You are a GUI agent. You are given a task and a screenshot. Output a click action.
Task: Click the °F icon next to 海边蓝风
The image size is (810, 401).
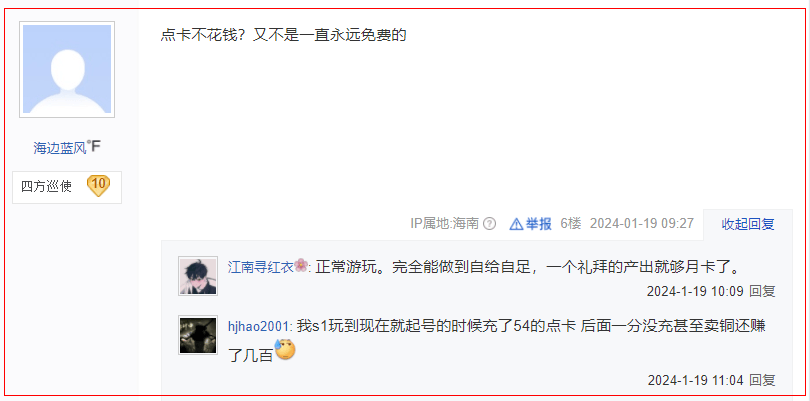[94, 147]
